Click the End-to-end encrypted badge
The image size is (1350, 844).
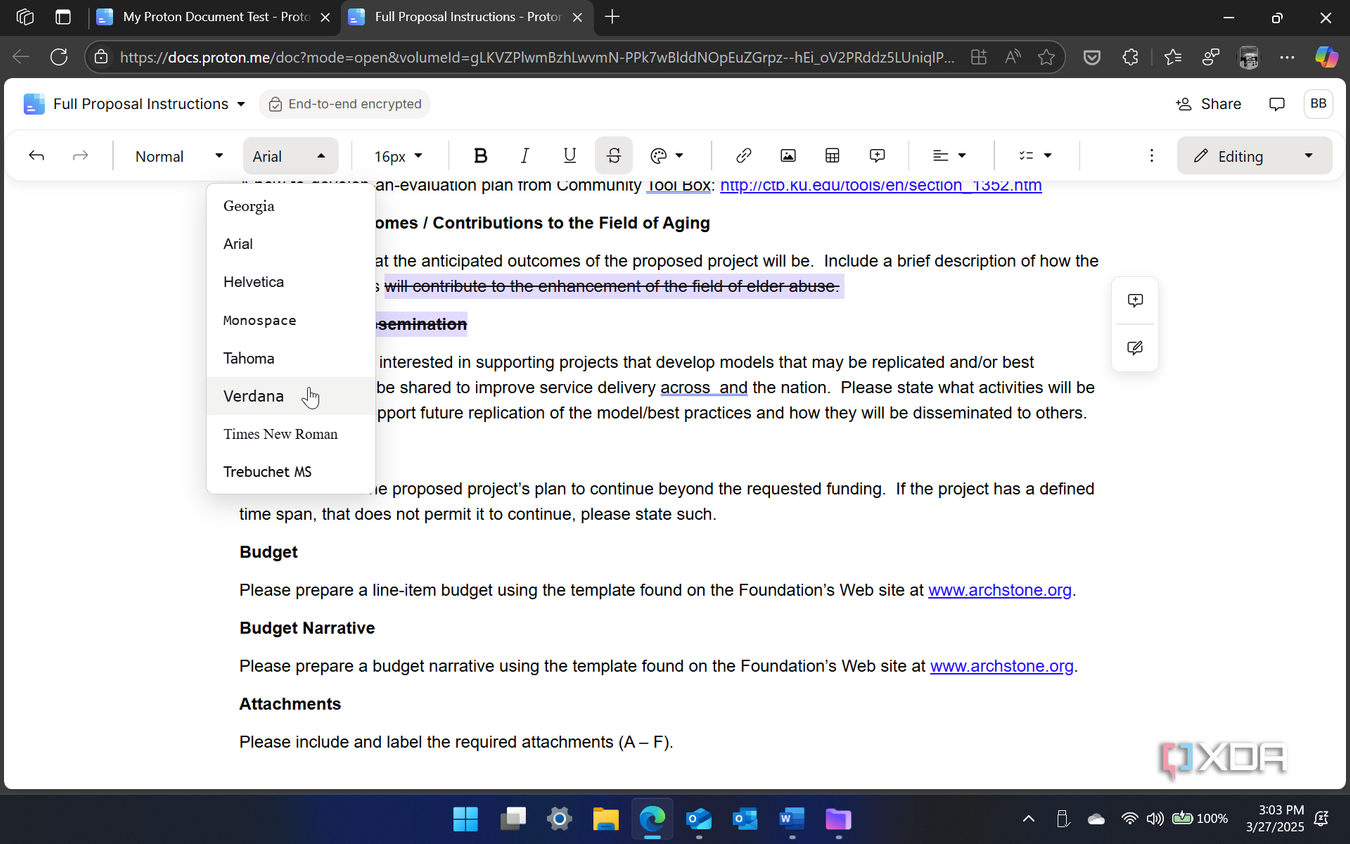click(345, 104)
